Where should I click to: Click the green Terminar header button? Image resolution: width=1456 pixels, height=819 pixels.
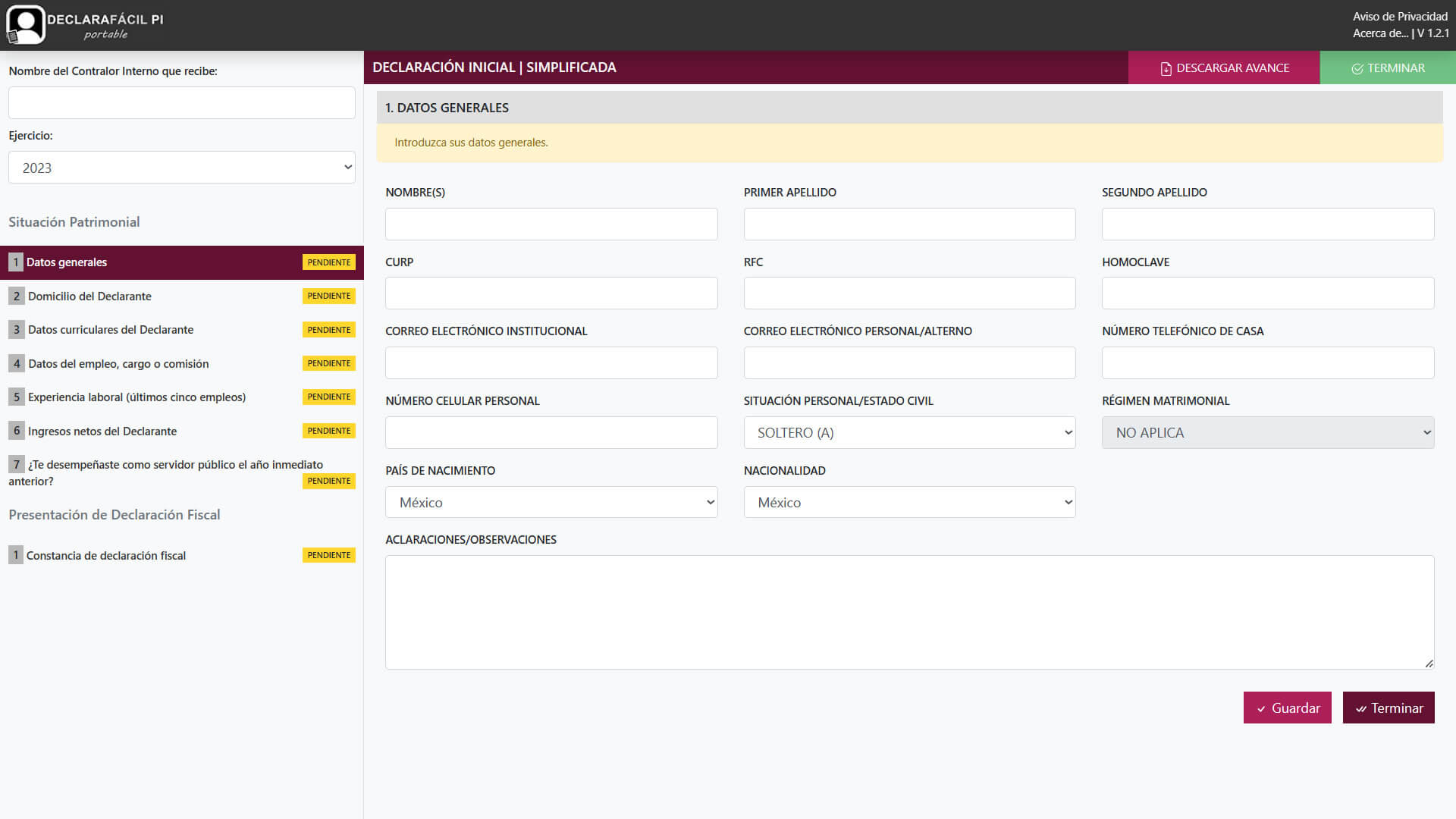(x=1388, y=67)
